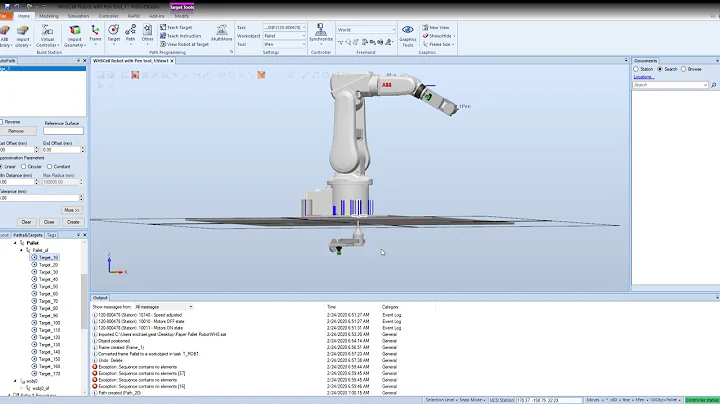
Task: Click the Clear button
Action: click(x=26, y=222)
